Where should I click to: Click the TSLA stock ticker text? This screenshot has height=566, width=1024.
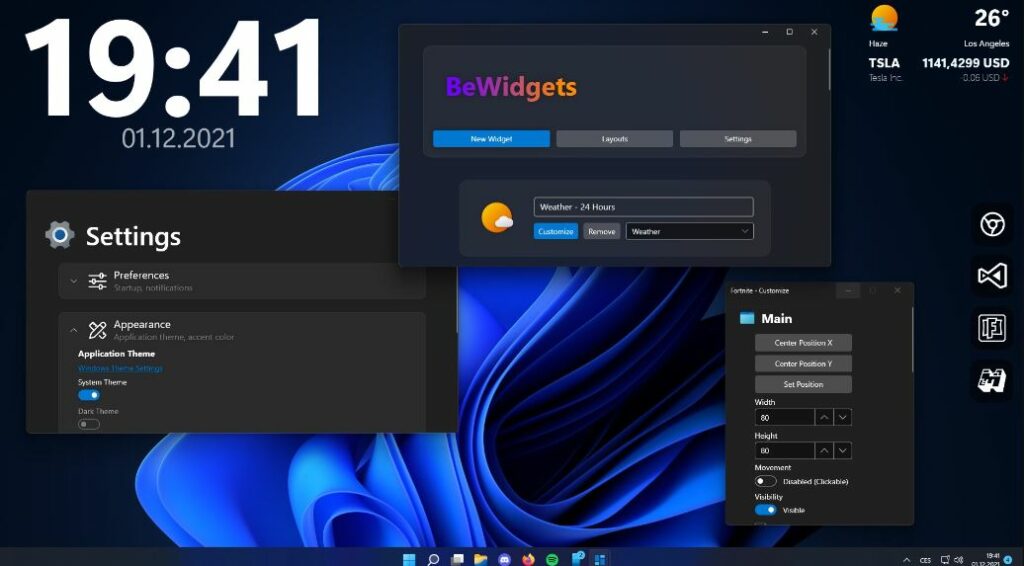pyautogui.click(x=884, y=63)
